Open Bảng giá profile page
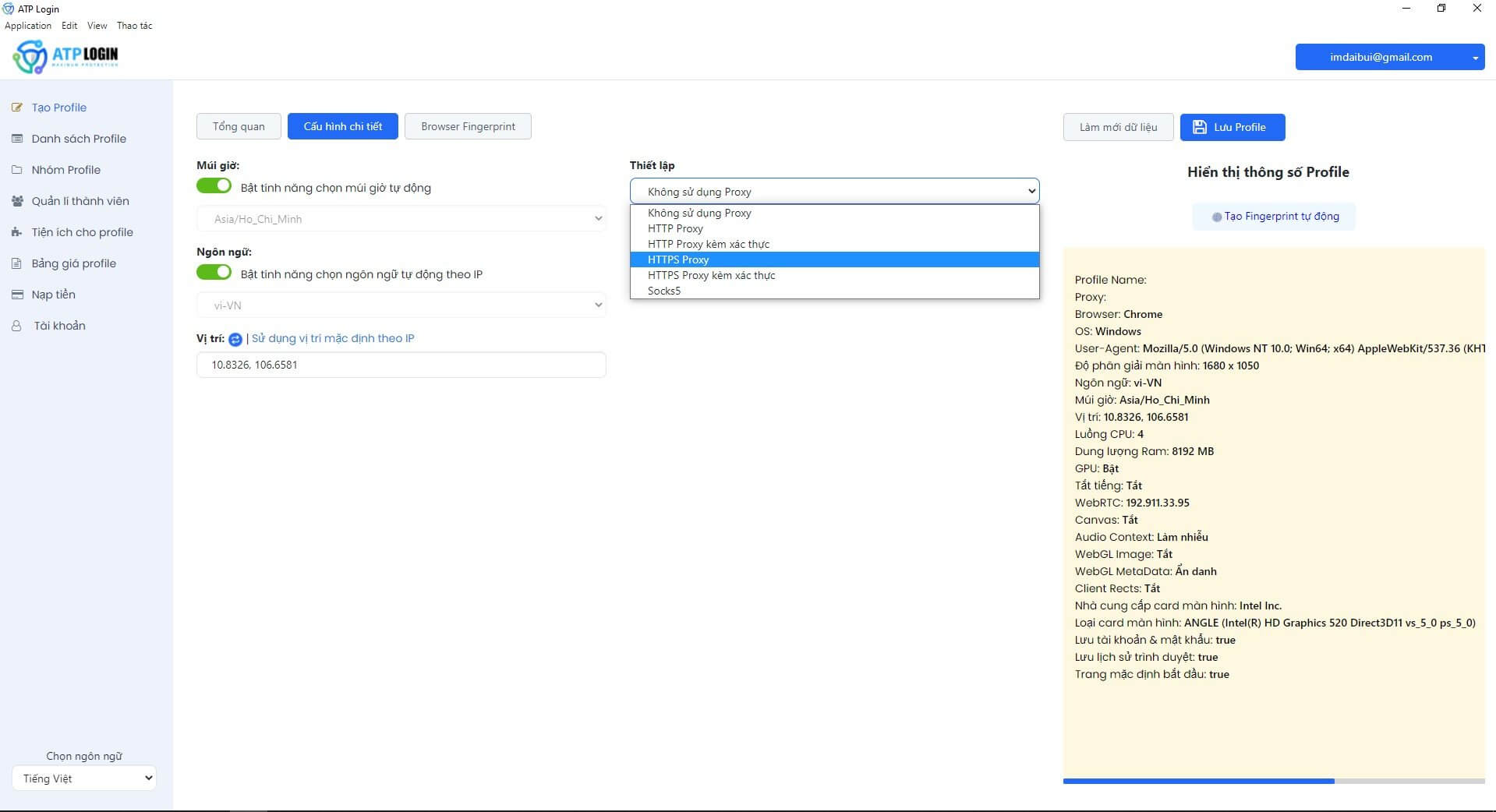 coord(74,263)
